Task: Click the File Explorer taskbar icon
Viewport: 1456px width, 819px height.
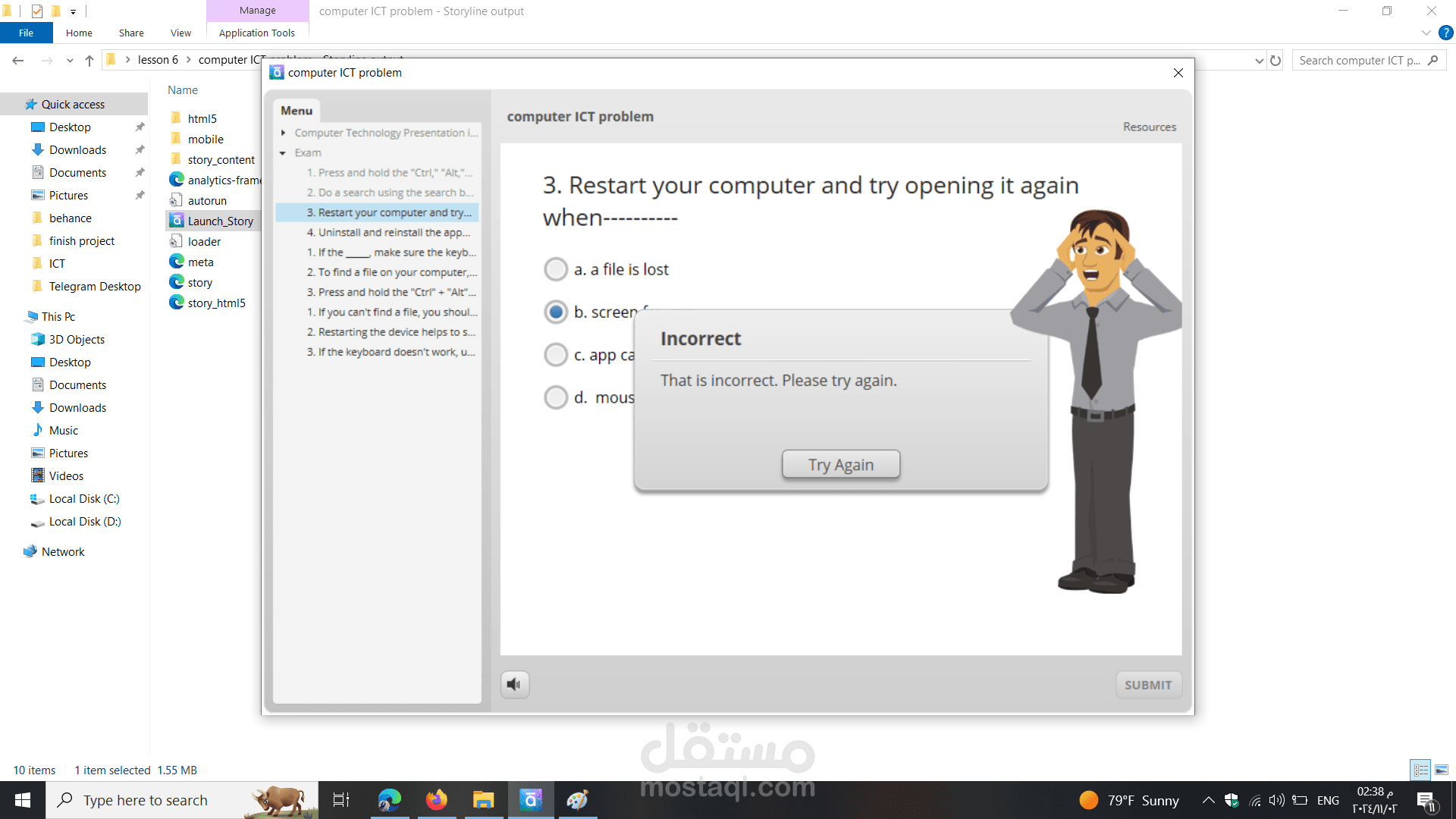Action: (483, 800)
